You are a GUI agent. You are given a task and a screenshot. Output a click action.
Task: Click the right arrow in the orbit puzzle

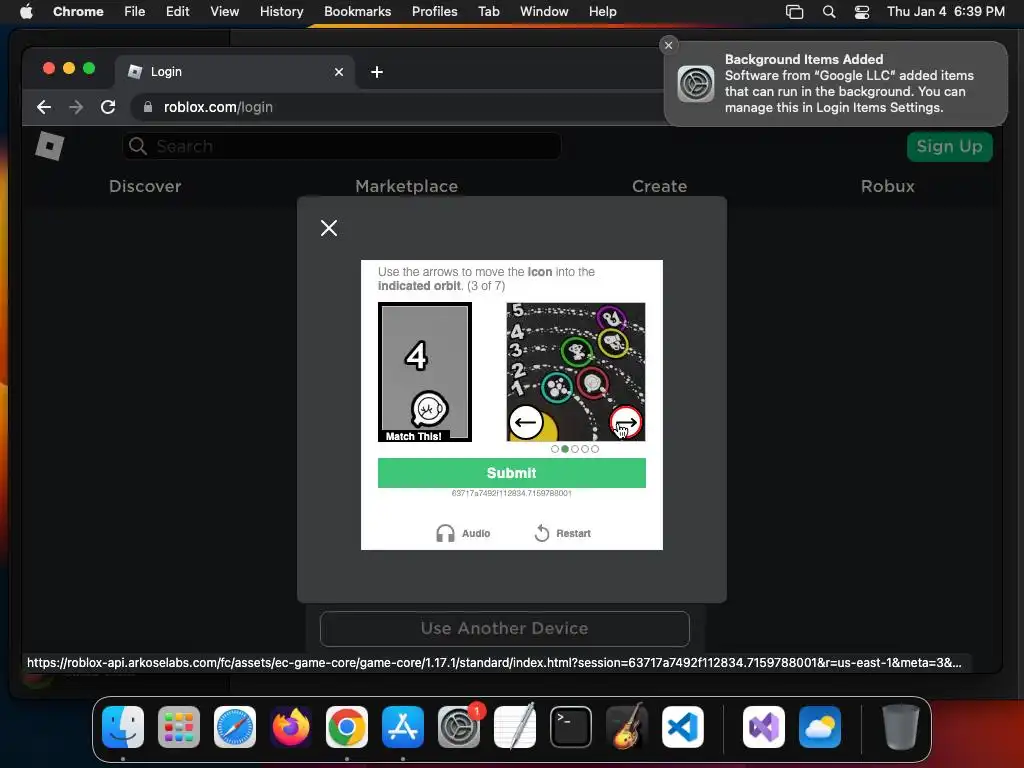[626, 423]
